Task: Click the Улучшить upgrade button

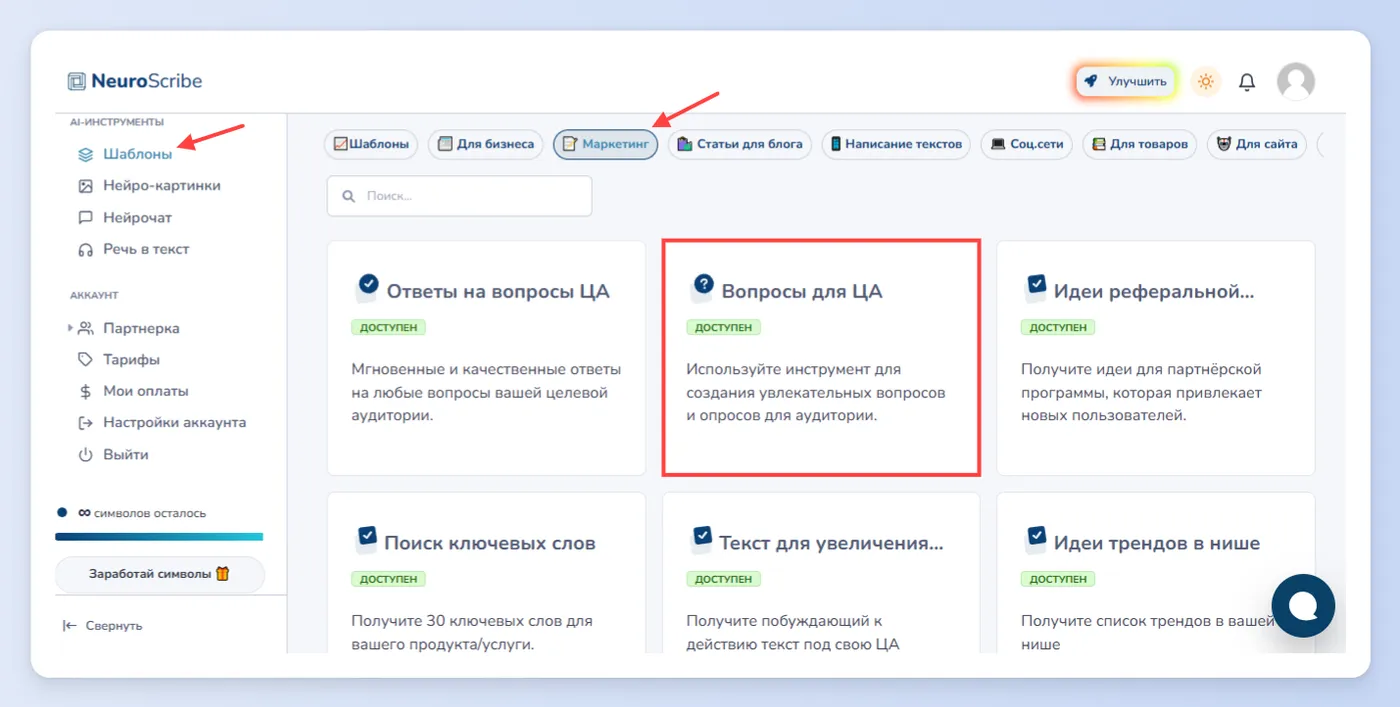Action: coord(1127,81)
